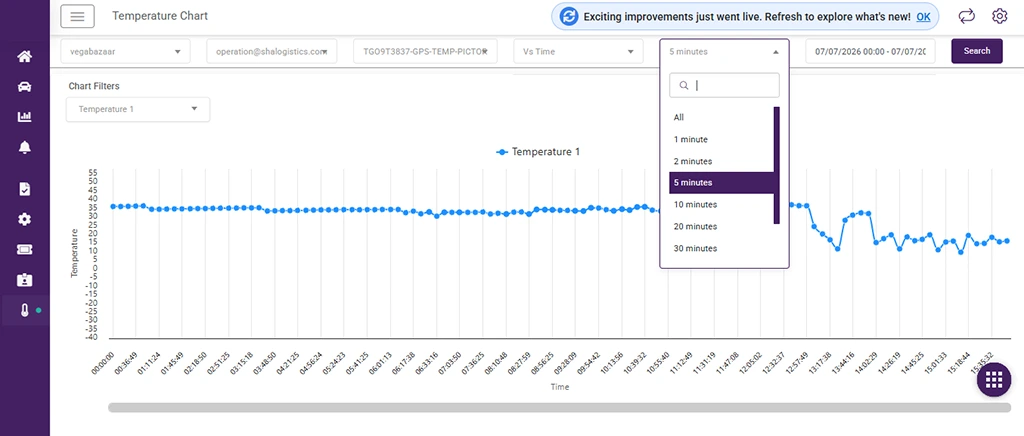Select the thermometer temperature icon
Screen dimensions: 1024x436
pyautogui.click(x=25, y=311)
